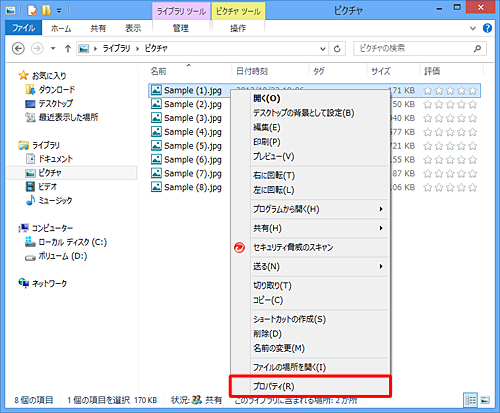This screenshot has height=413, width=500.
Task: Click the ピクチャ breadcrumb segment
Action: coord(156,49)
